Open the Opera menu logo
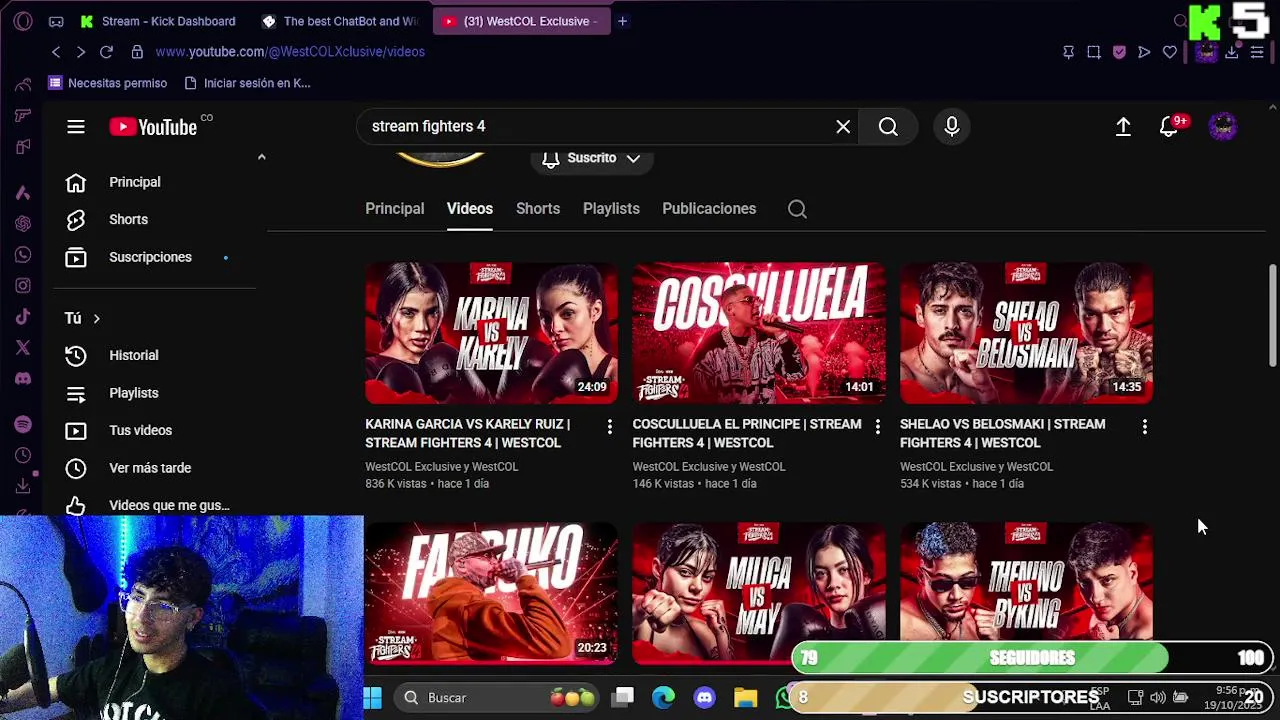 (23, 21)
